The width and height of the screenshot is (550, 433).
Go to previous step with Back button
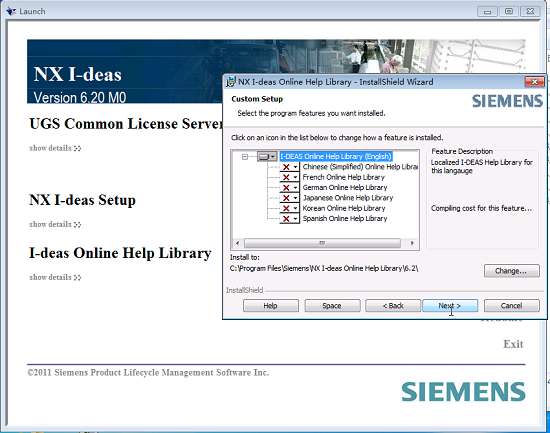pos(393,306)
